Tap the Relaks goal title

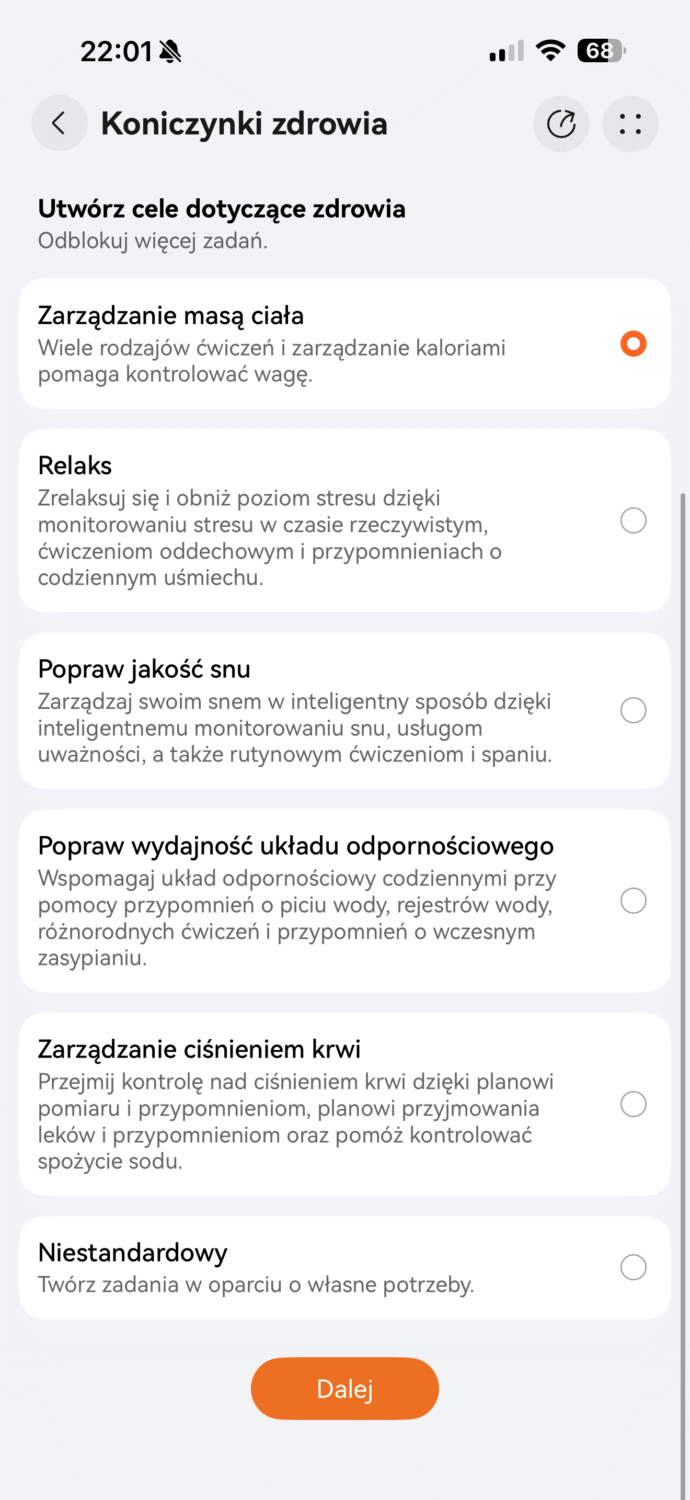(75, 466)
